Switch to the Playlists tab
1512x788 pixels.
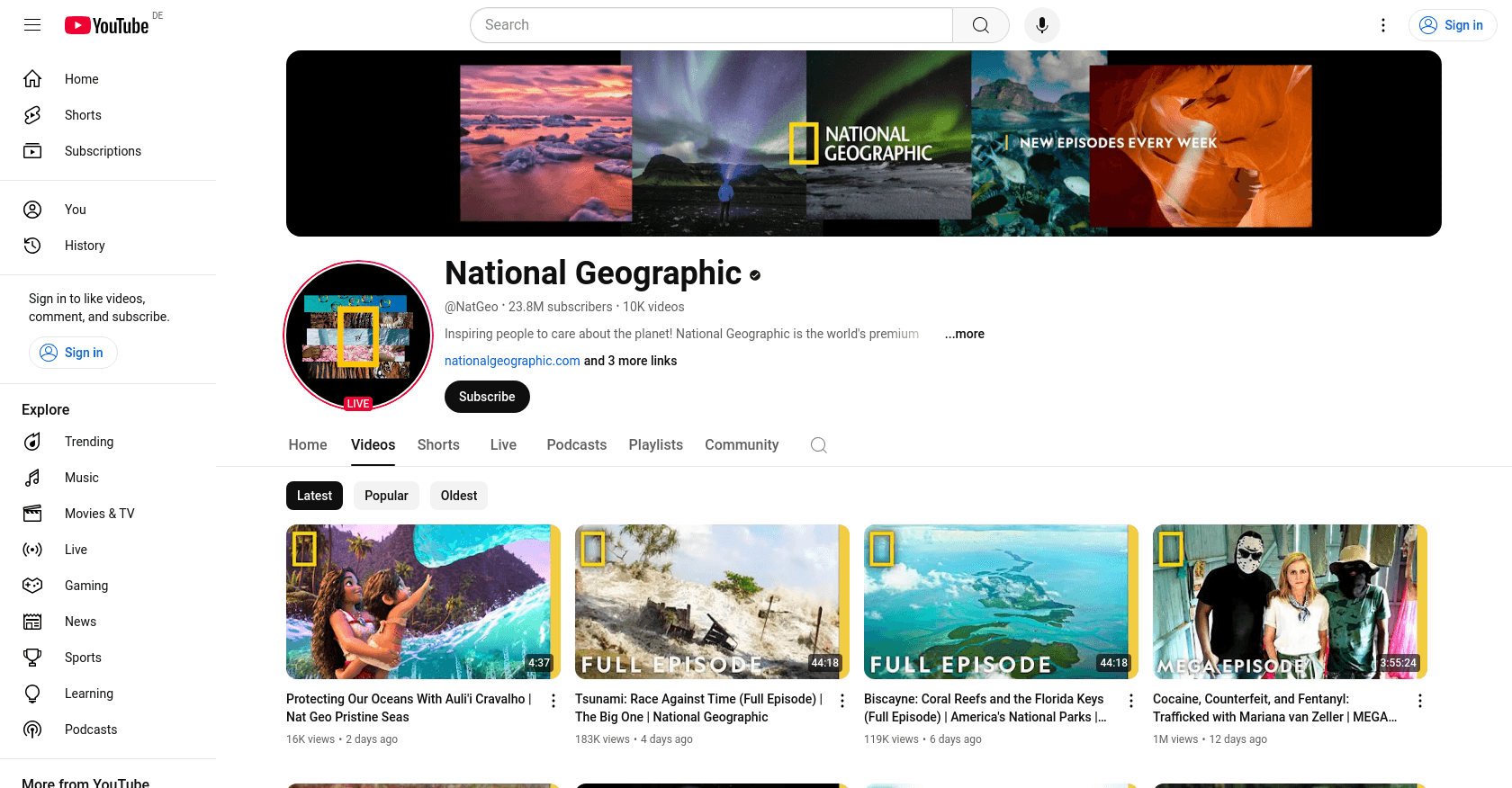(655, 445)
